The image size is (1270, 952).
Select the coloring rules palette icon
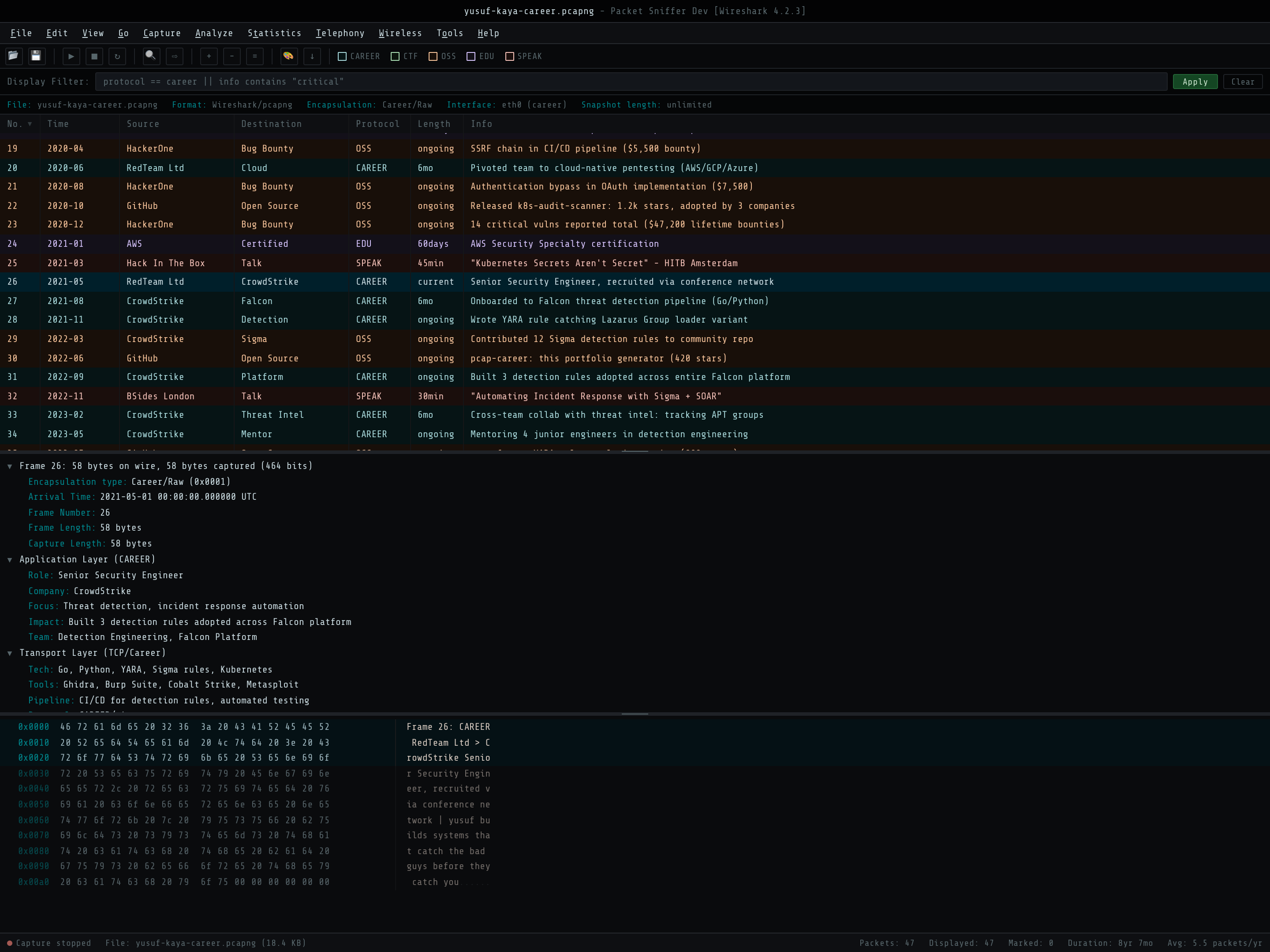tap(288, 56)
